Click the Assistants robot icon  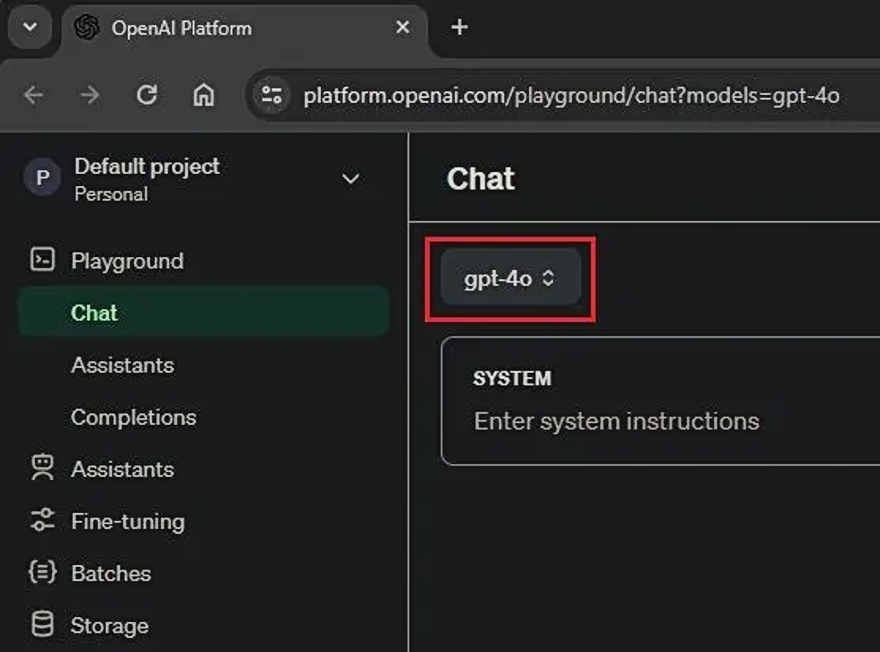42,469
